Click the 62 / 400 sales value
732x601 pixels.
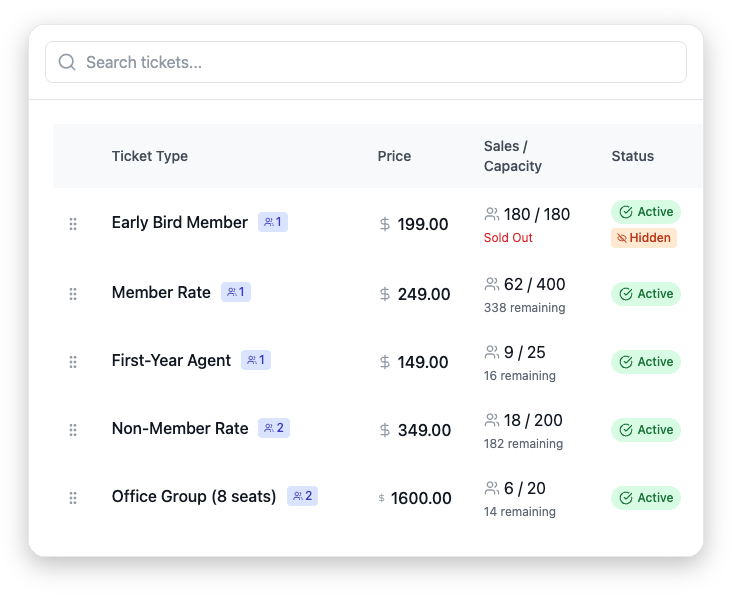(x=535, y=284)
